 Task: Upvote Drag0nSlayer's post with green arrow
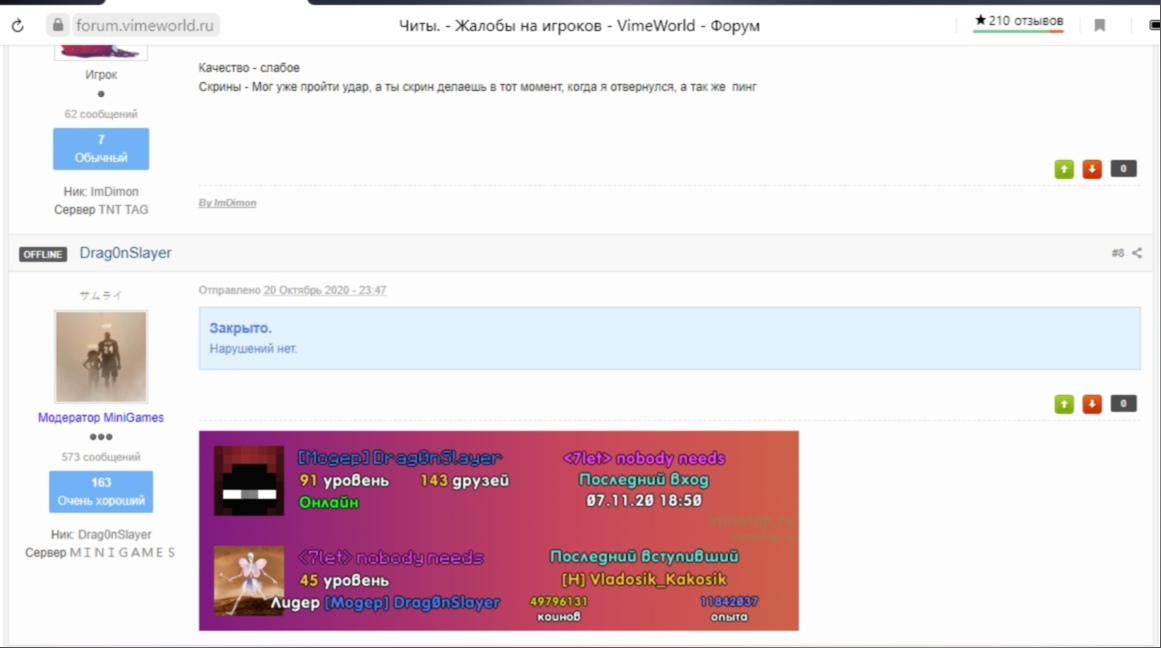tap(1064, 404)
